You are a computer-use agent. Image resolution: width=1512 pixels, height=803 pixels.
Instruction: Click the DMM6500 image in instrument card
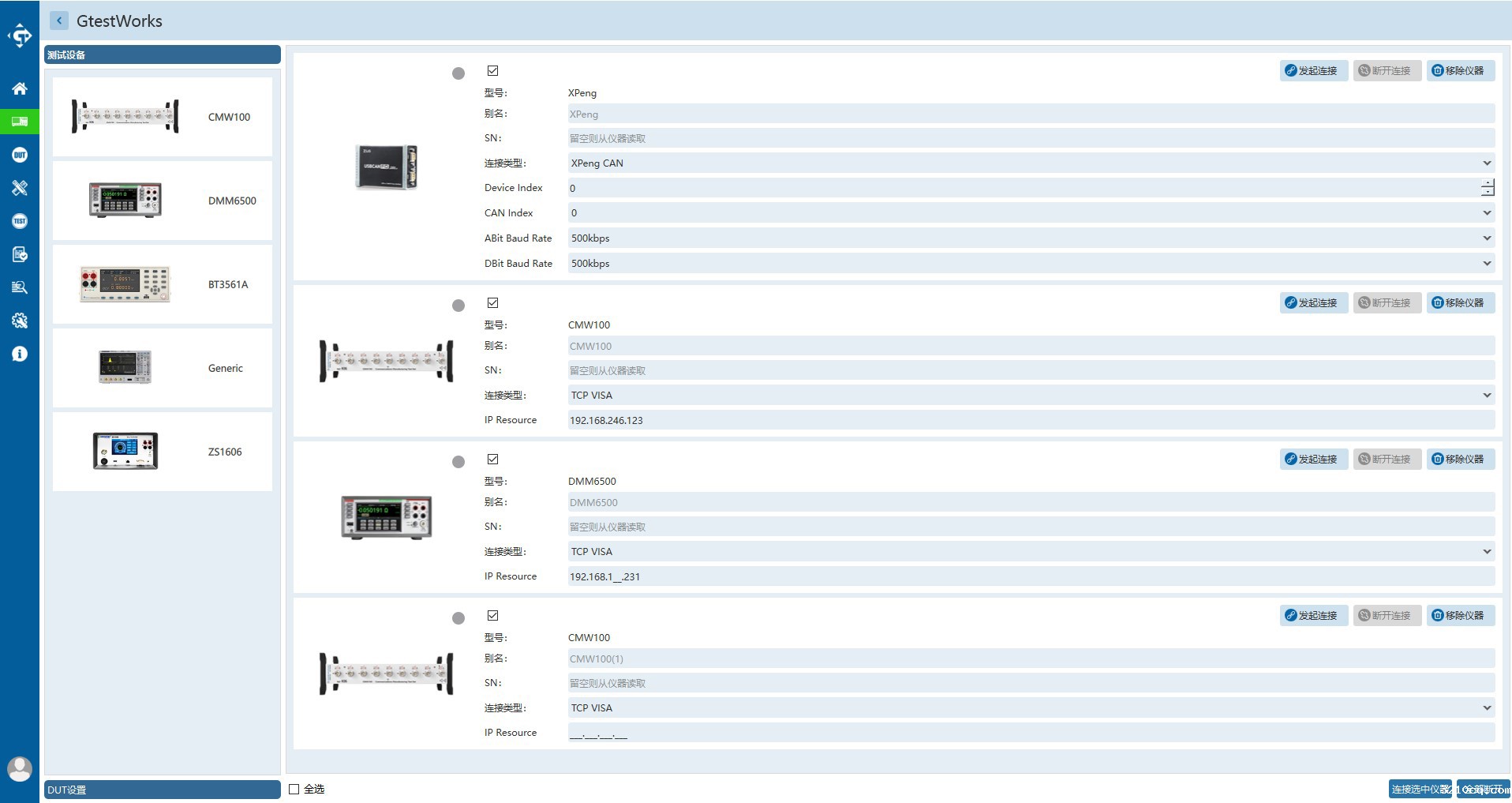point(387,517)
